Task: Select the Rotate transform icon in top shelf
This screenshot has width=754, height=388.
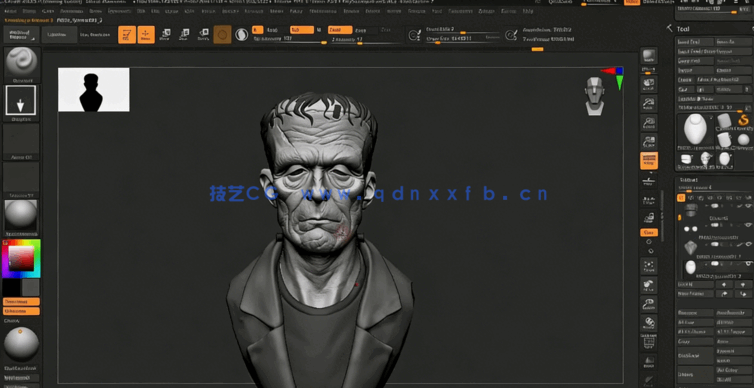Action: (203, 34)
